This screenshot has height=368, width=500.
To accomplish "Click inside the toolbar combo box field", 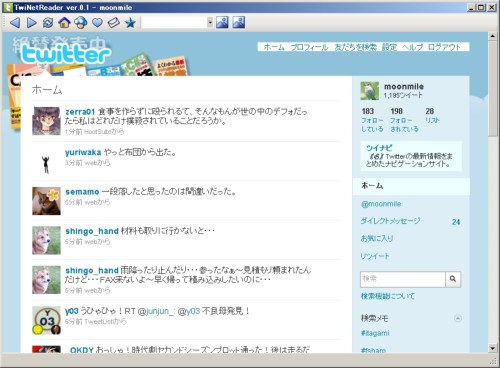I will click(x=174, y=23).
